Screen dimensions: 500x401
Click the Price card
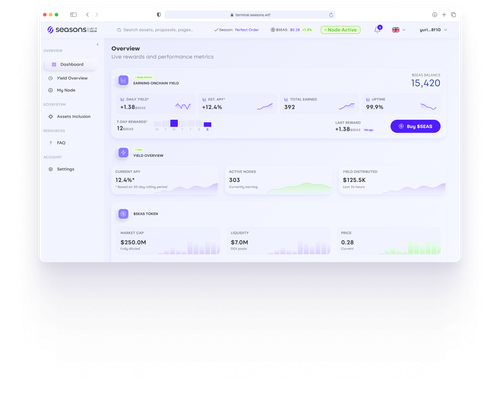(389, 241)
